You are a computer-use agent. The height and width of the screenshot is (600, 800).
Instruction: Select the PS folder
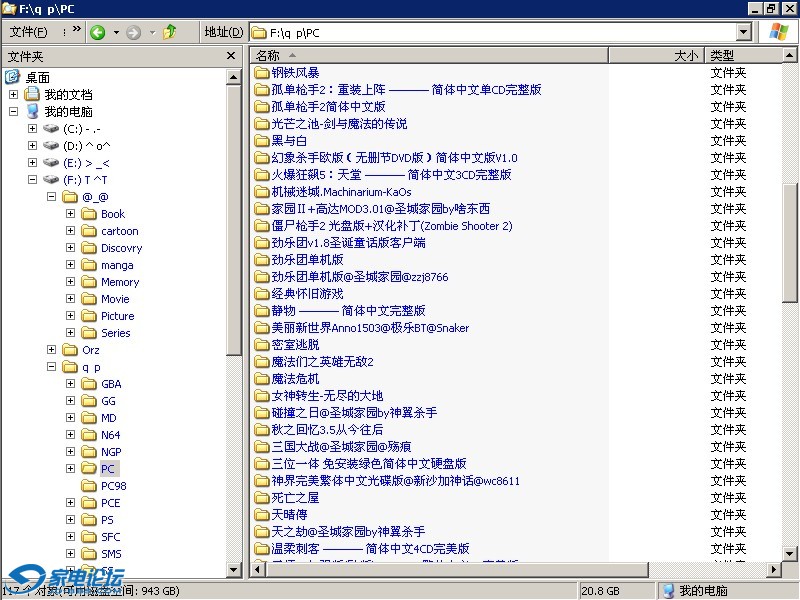click(x=107, y=520)
